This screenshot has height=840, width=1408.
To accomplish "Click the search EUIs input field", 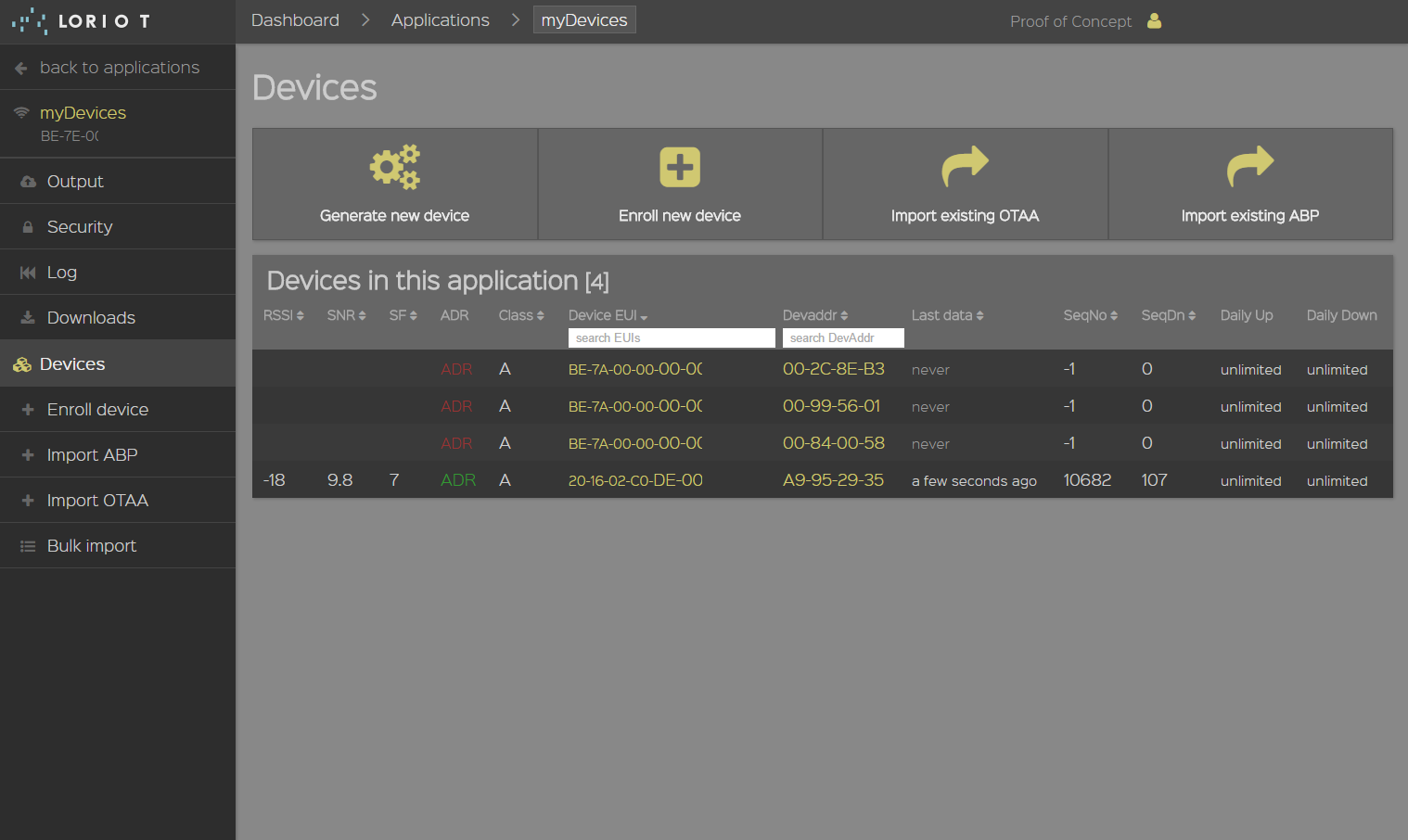I will (x=672, y=338).
